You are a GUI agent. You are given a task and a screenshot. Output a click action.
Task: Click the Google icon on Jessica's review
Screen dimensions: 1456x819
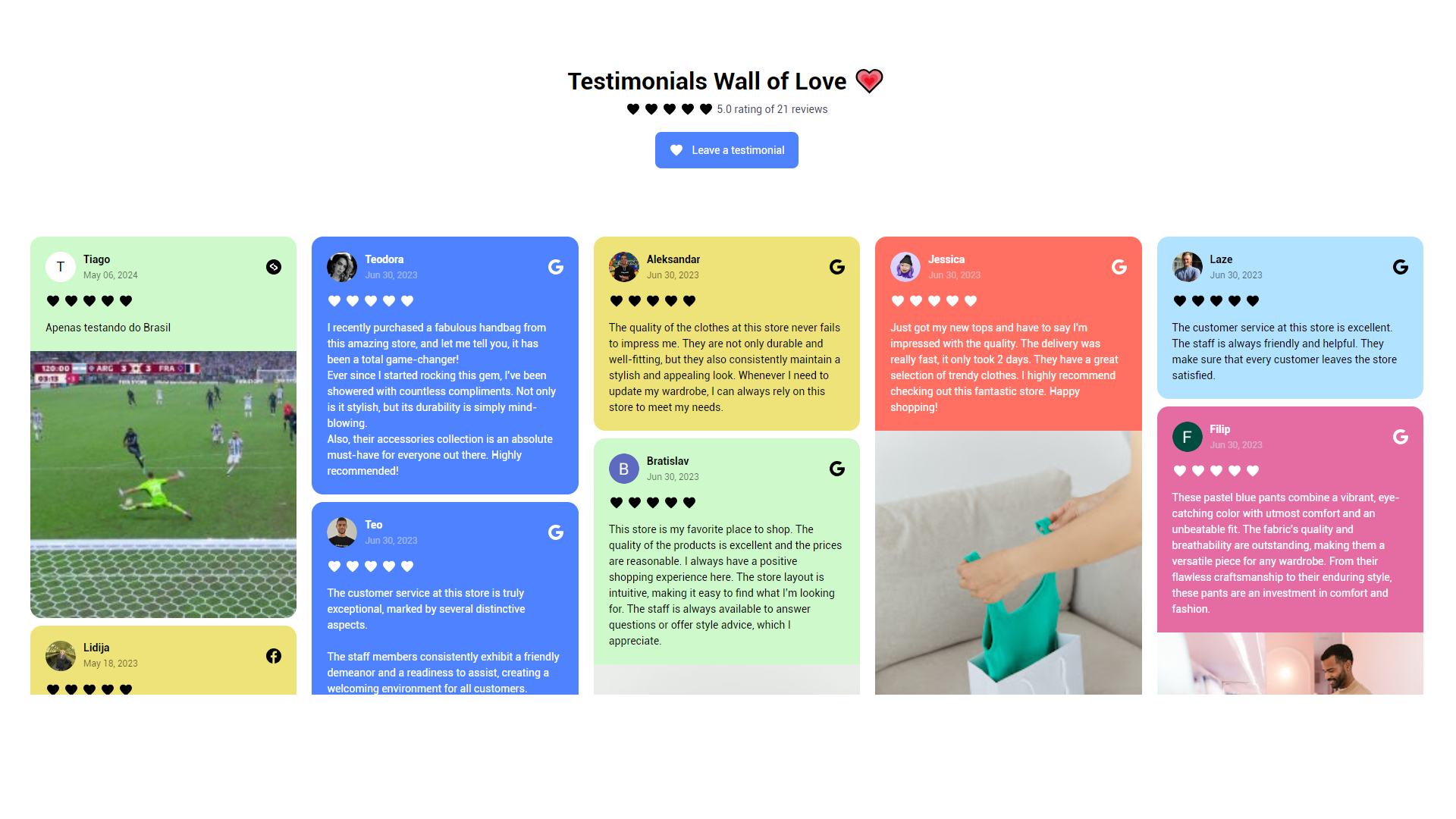1118,267
